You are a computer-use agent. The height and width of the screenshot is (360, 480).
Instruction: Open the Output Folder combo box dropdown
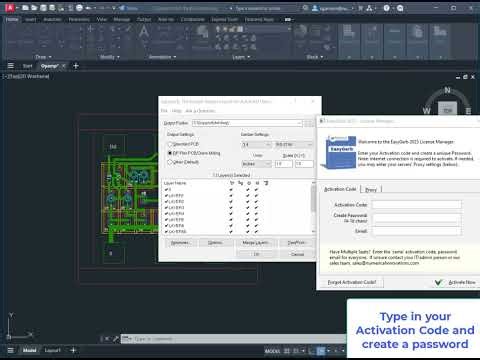tap(299, 123)
